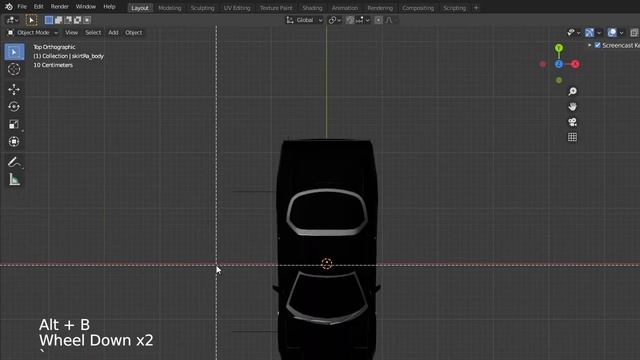This screenshot has width=640, height=360.
Task: Select the Measure tool
Action: (14, 180)
